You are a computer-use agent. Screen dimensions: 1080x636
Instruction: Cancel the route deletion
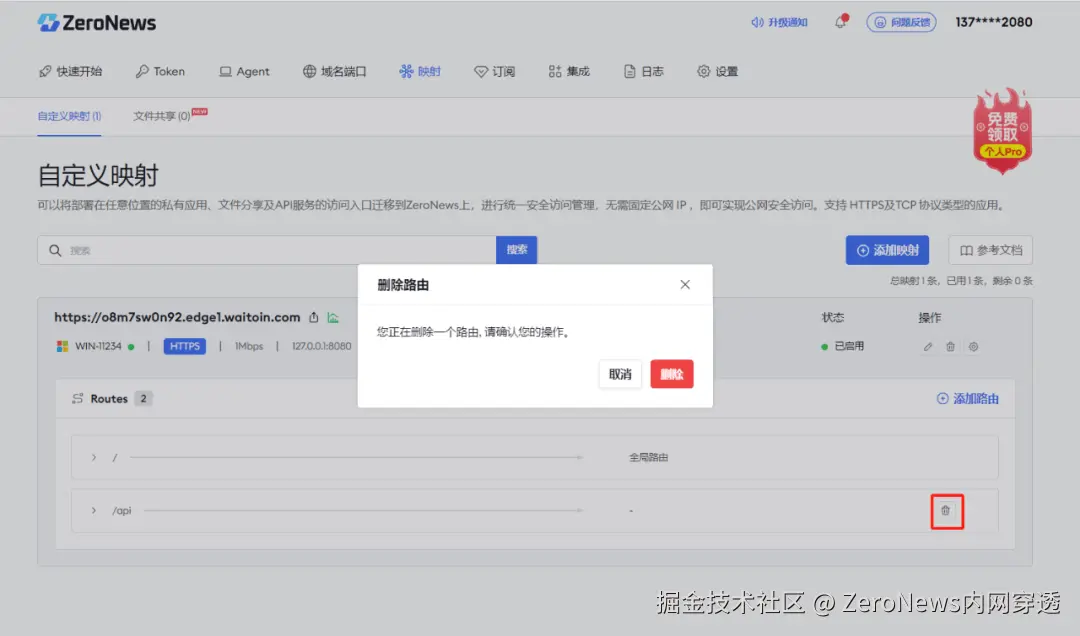(620, 374)
